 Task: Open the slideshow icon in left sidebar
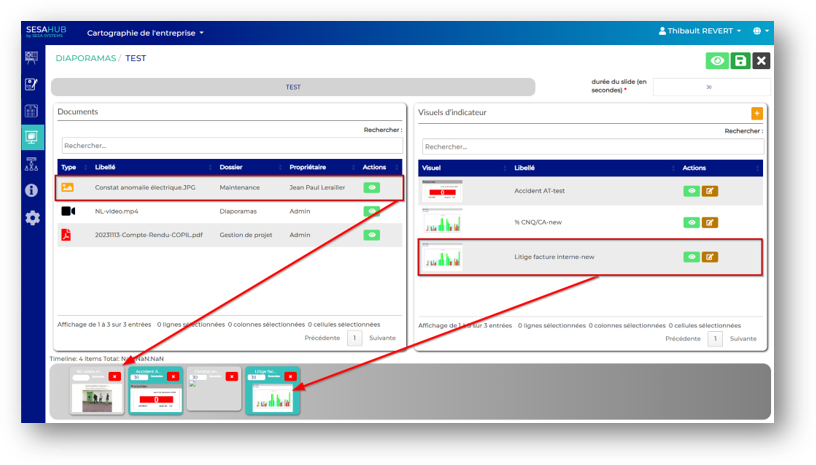click(x=32, y=137)
